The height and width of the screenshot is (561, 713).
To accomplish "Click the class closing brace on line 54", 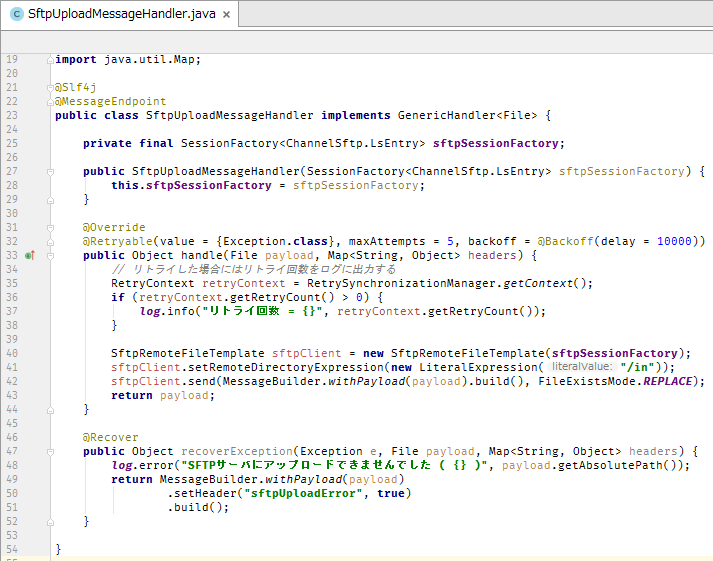I will coord(58,549).
